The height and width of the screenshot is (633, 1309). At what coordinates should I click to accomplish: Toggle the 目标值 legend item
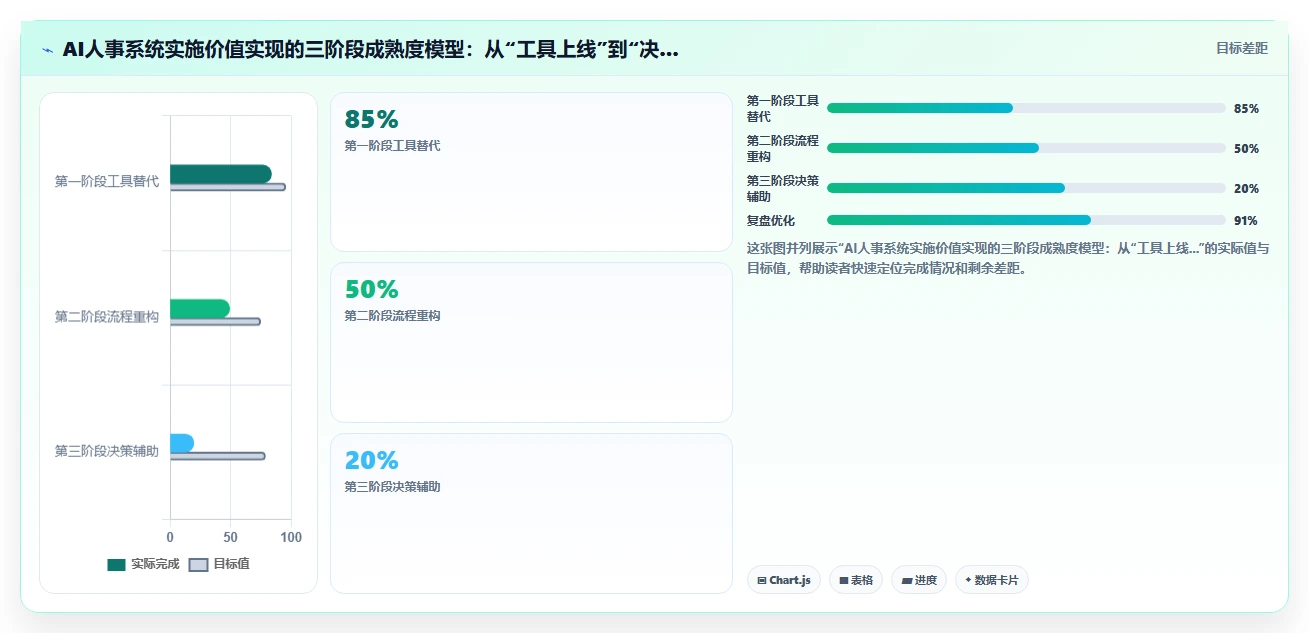219,564
